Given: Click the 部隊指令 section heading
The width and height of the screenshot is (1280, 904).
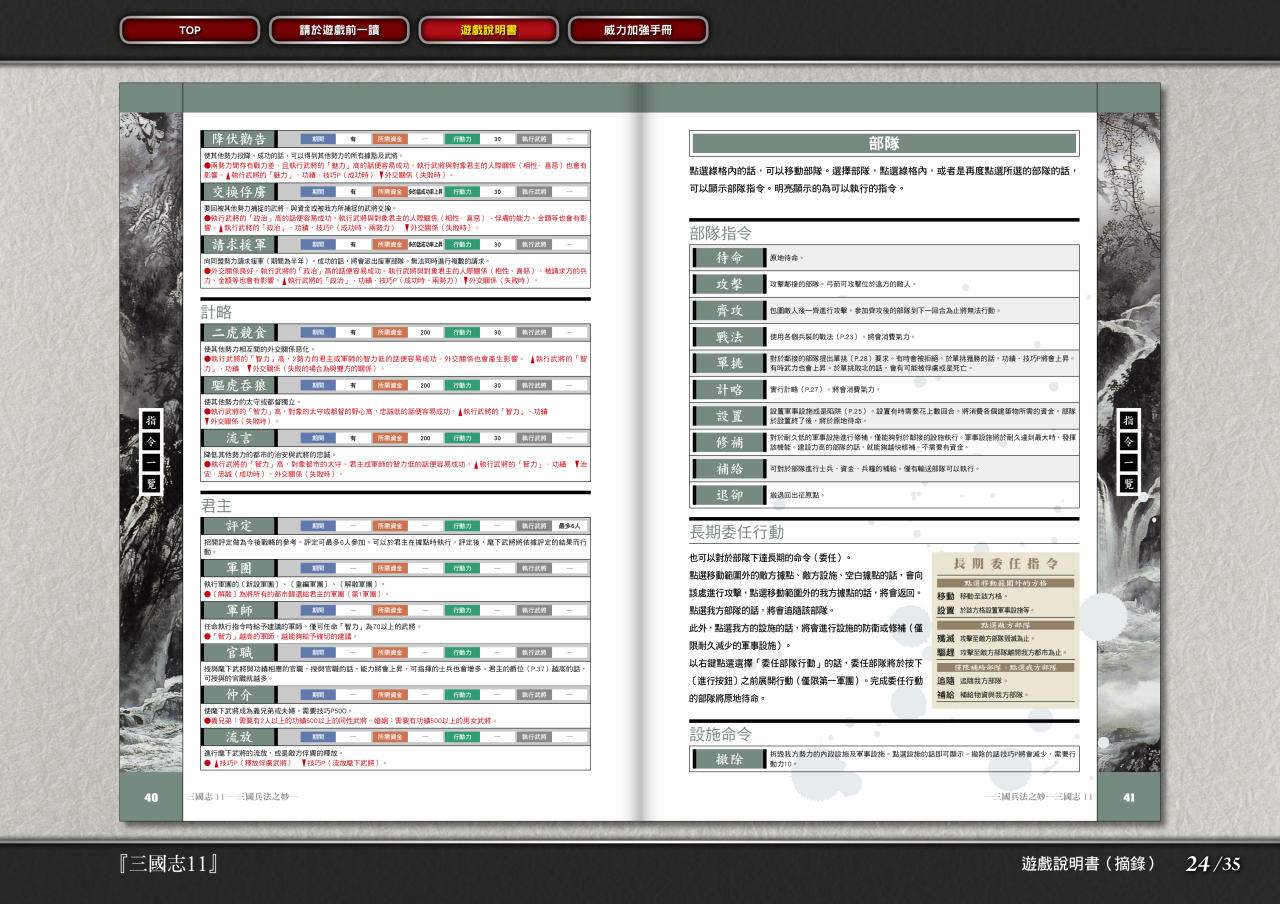Looking at the screenshot, I should [721, 233].
